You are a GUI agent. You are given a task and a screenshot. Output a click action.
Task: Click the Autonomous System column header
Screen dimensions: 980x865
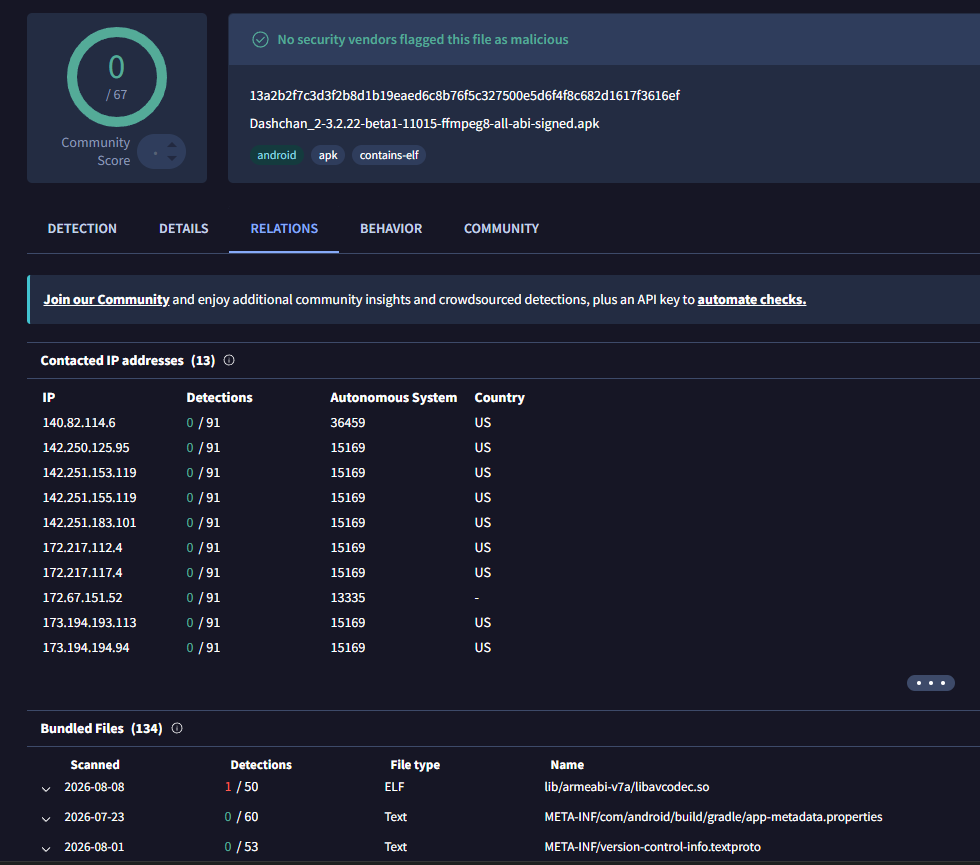(394, 398)
